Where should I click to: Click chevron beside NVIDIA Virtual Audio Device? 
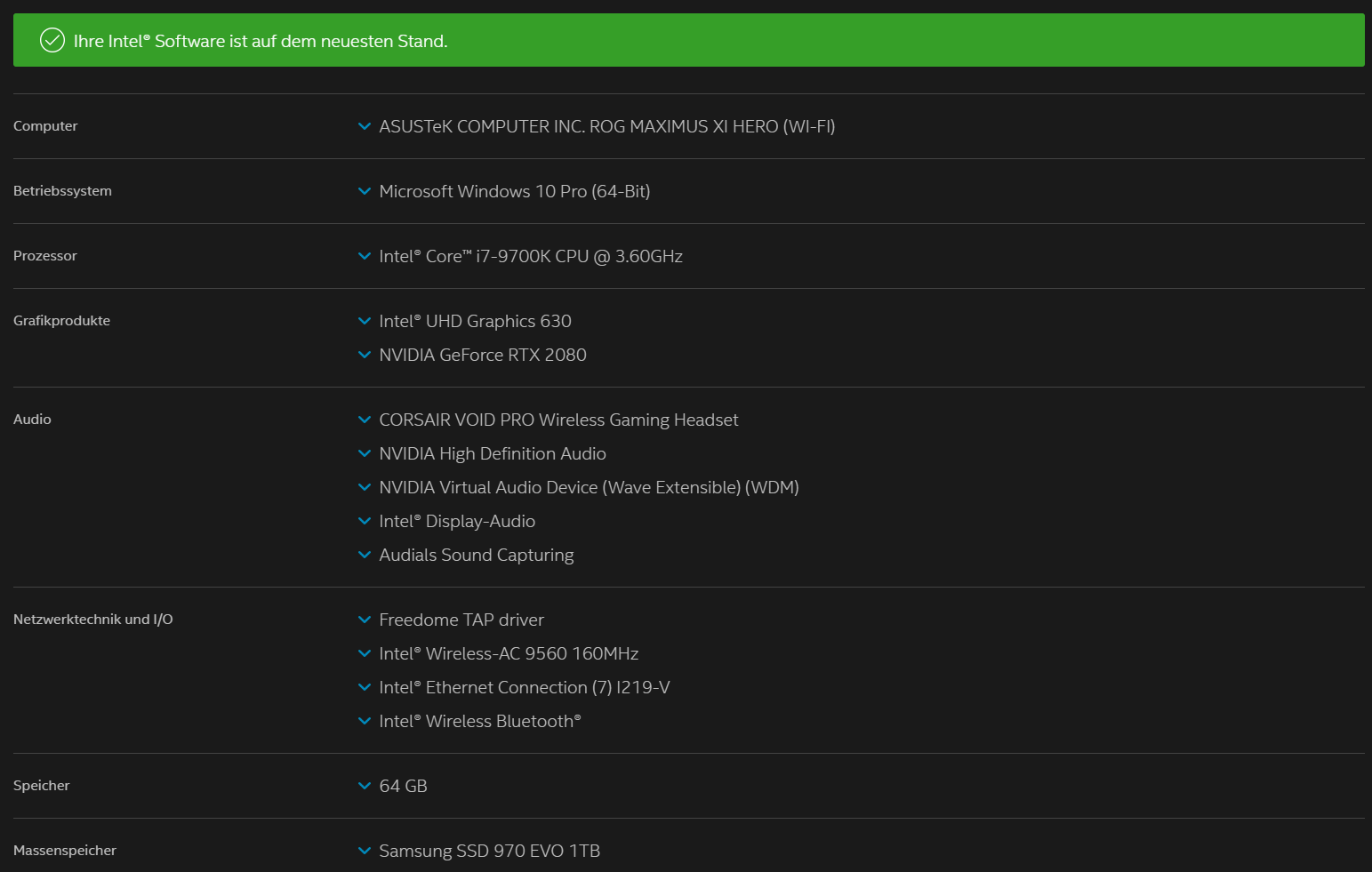coord(364,487)
